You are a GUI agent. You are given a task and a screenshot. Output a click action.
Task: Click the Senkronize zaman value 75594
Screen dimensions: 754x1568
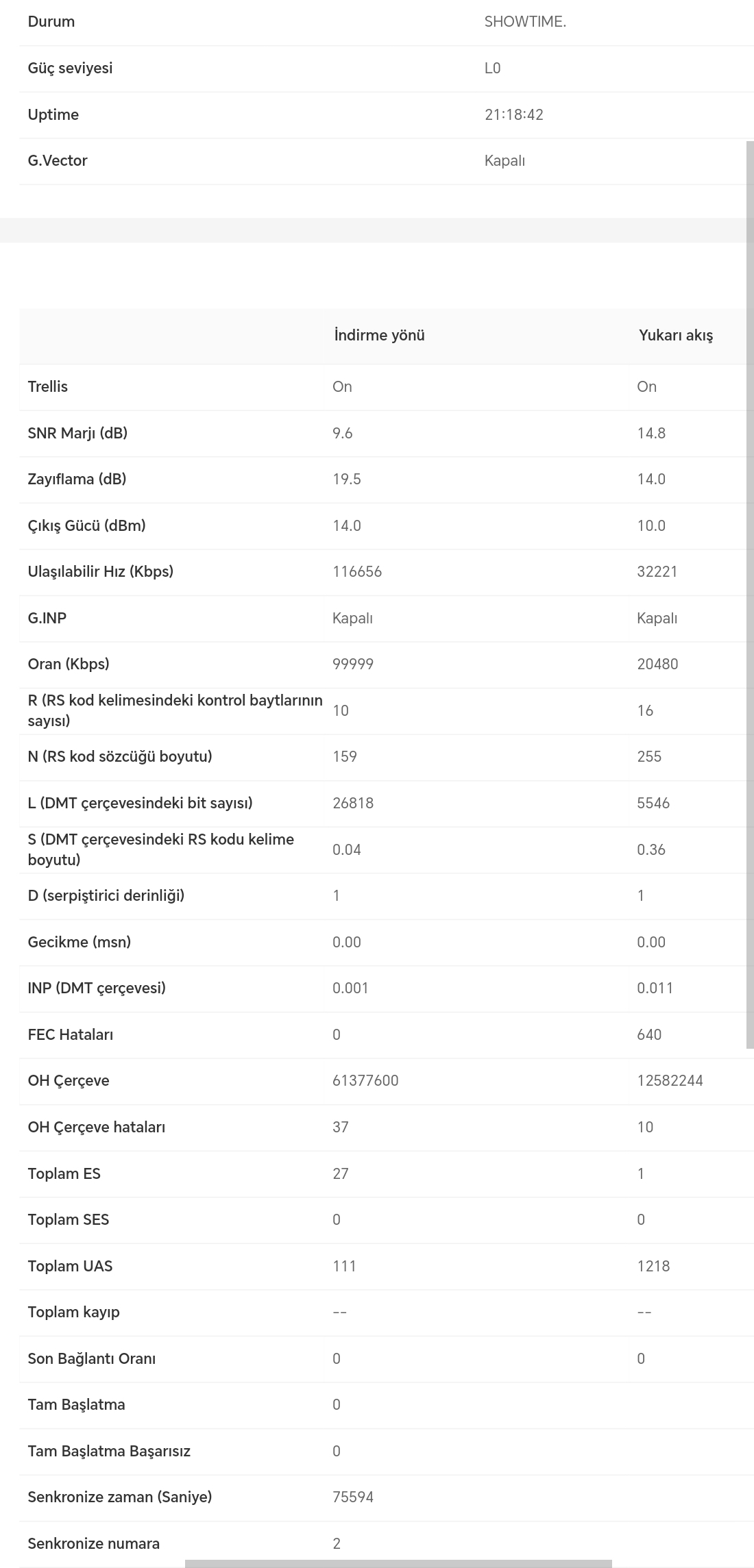click(x=353, y=1497)
